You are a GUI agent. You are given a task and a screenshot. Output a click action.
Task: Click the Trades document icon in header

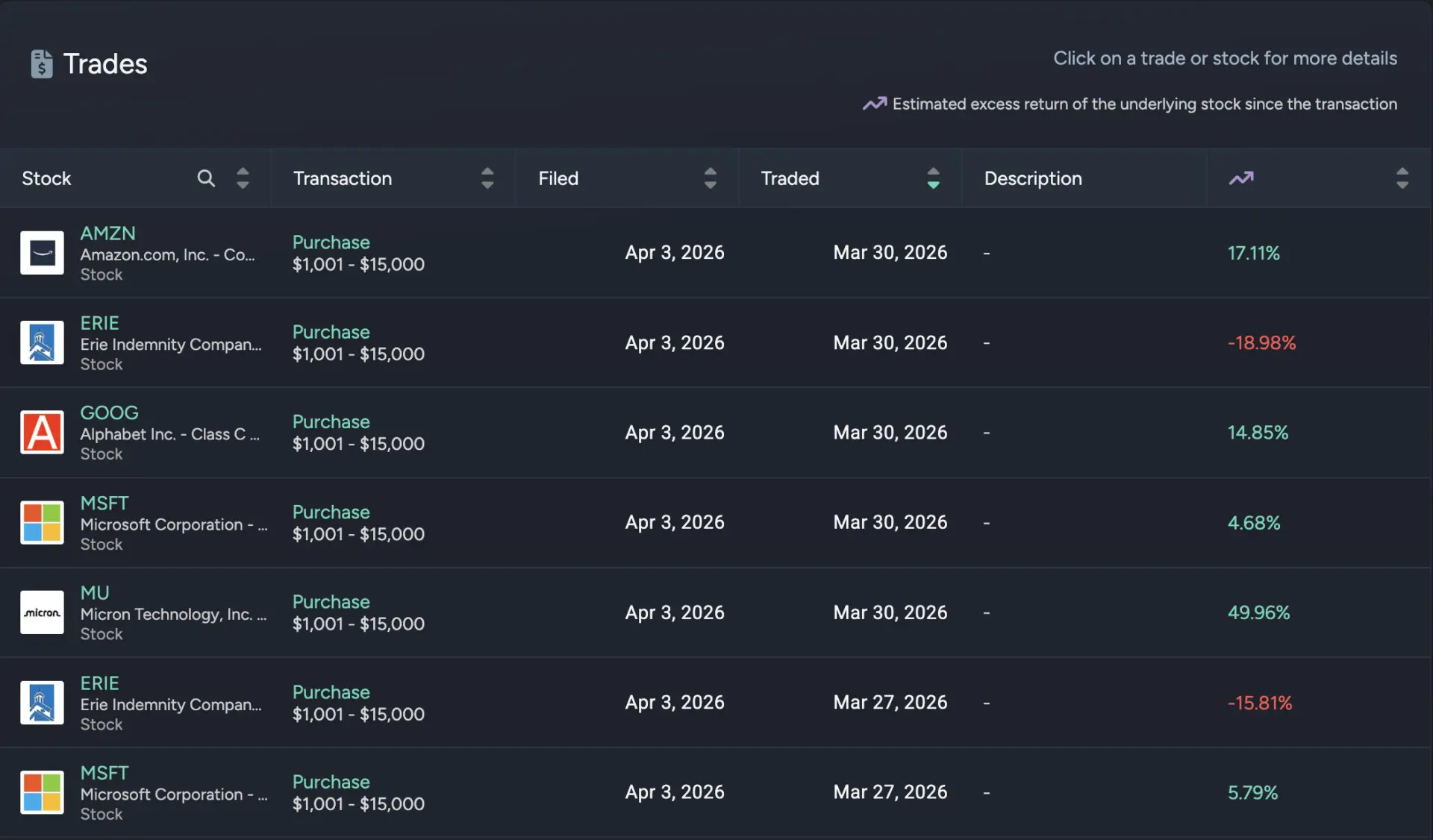pos(42,64)
